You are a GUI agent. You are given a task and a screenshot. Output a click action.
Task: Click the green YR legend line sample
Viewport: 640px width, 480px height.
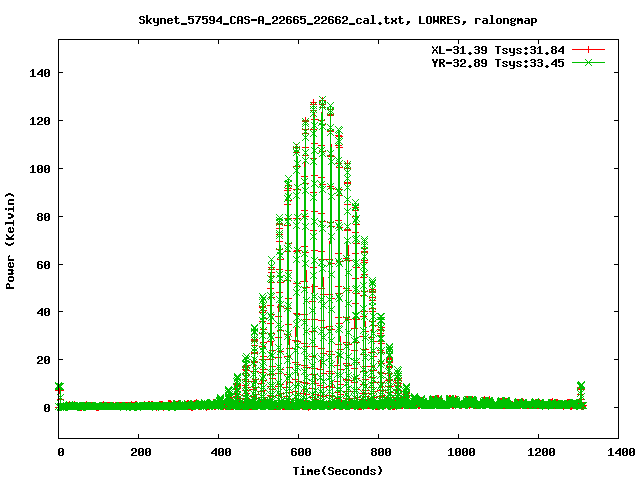tap(588, 62)
